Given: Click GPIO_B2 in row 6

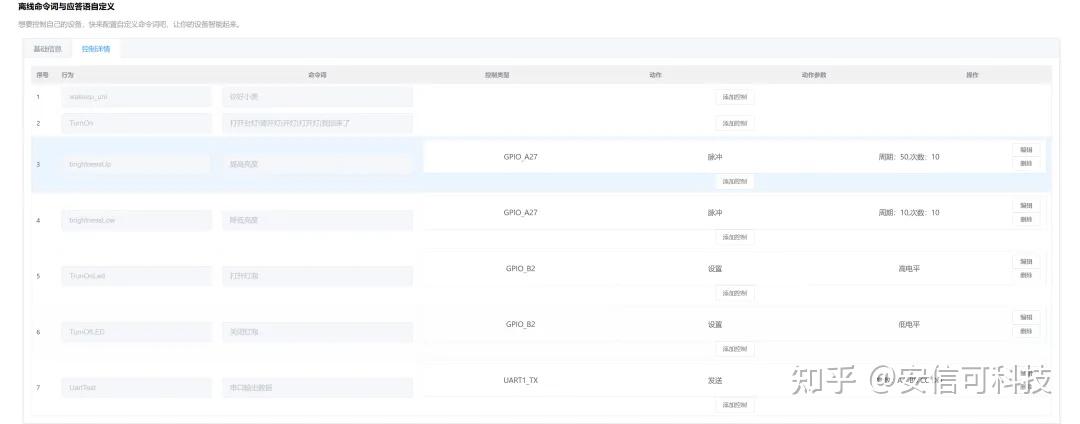Looking at the screenshot, I should click(520, 324).
